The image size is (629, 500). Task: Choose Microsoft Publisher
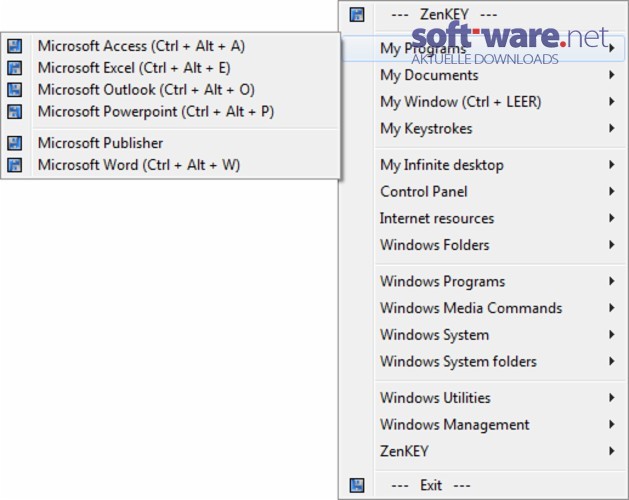(170, 143)
